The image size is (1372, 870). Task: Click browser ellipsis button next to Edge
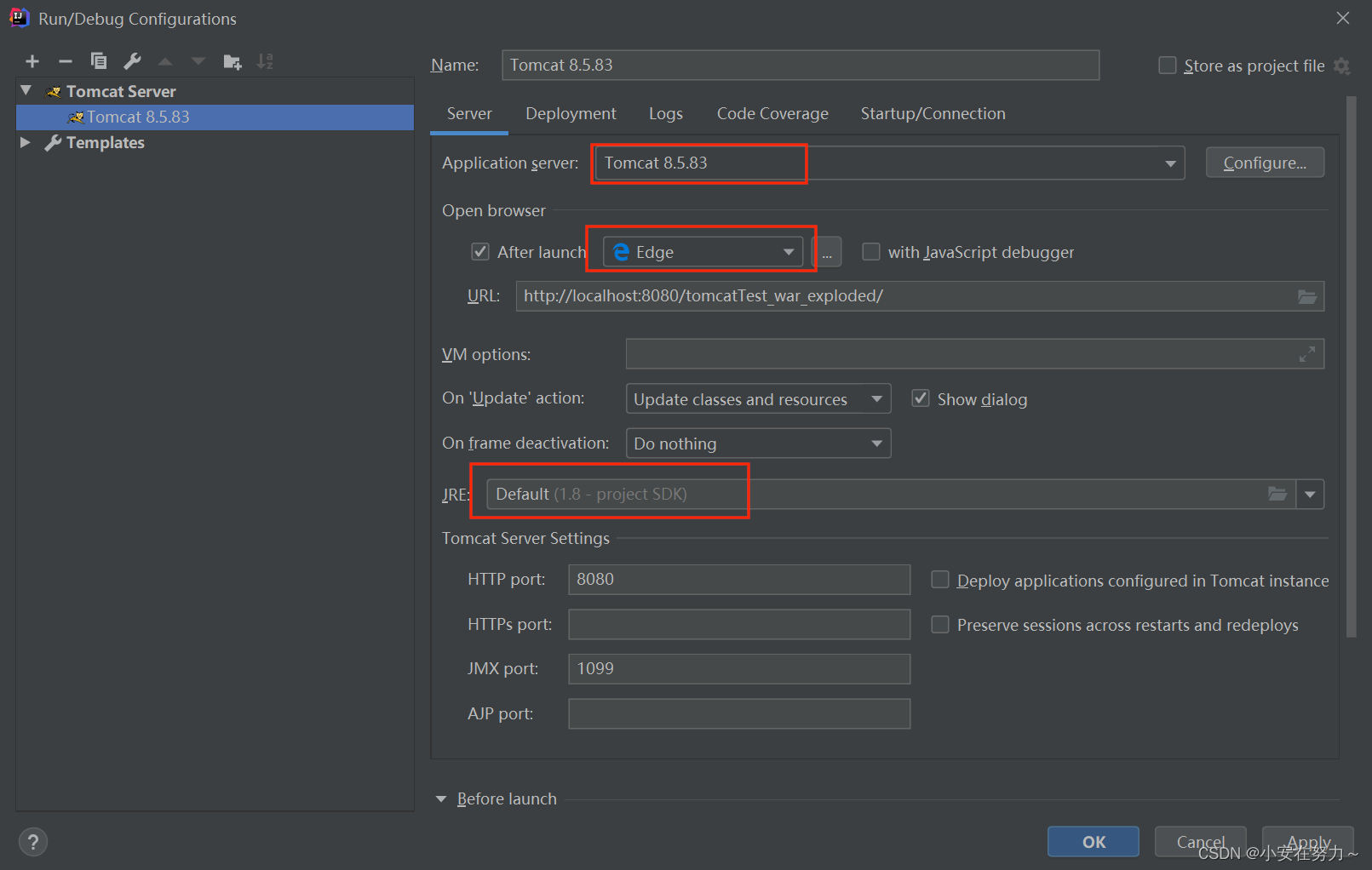tap(827, 253)
